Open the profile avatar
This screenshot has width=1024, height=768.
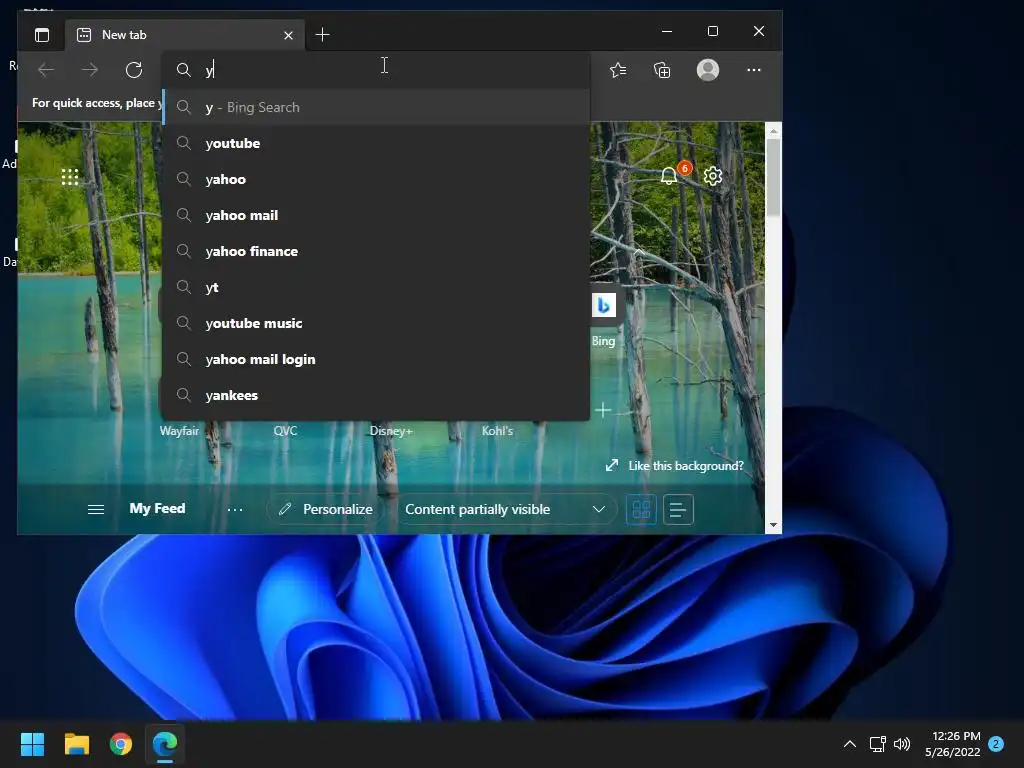(x=708, y=70)
